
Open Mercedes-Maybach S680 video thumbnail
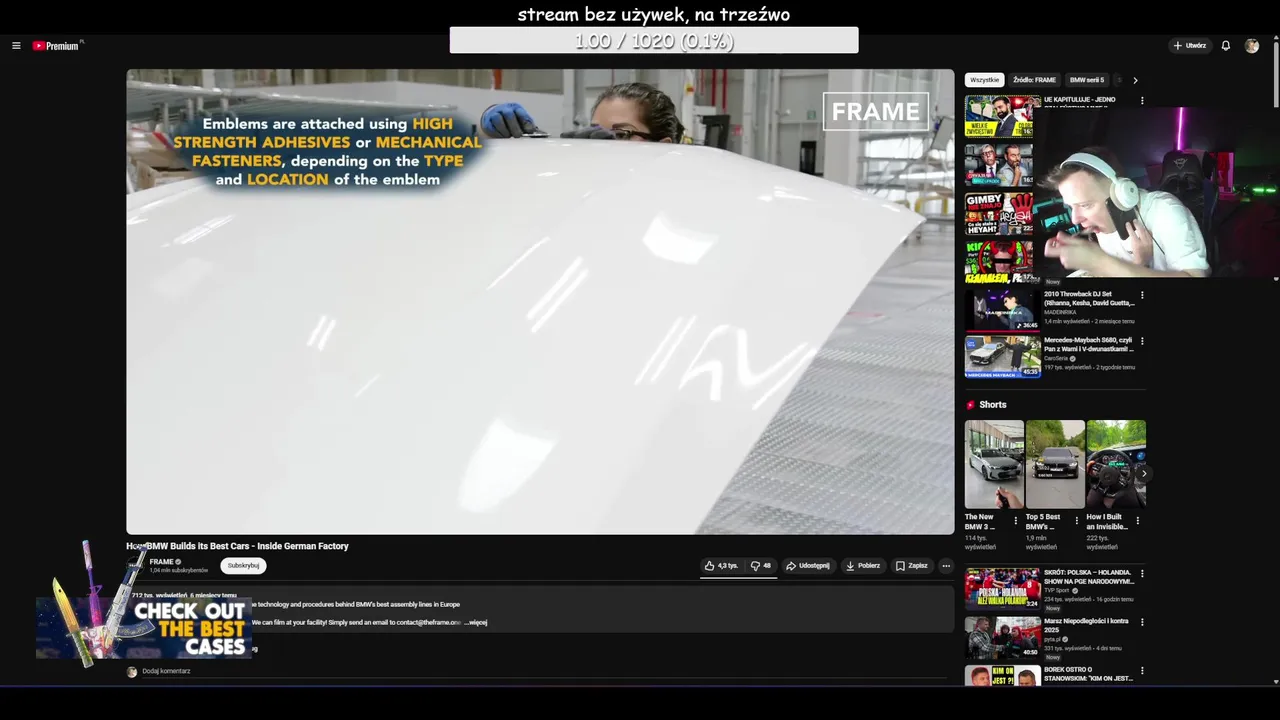pos(1002,357)
